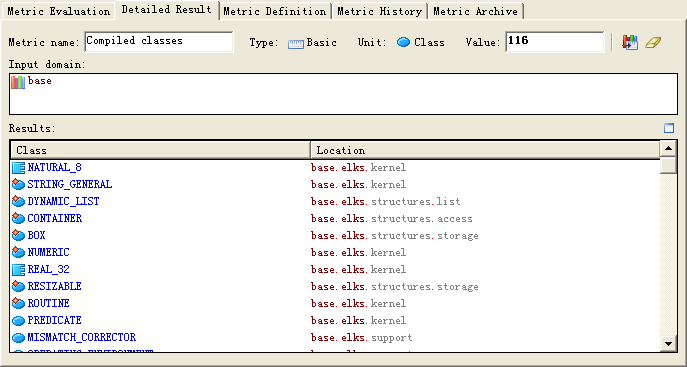Open the Metric Definition tab
This screenshot has height=367, width=687.
click(x=275, y=11)
